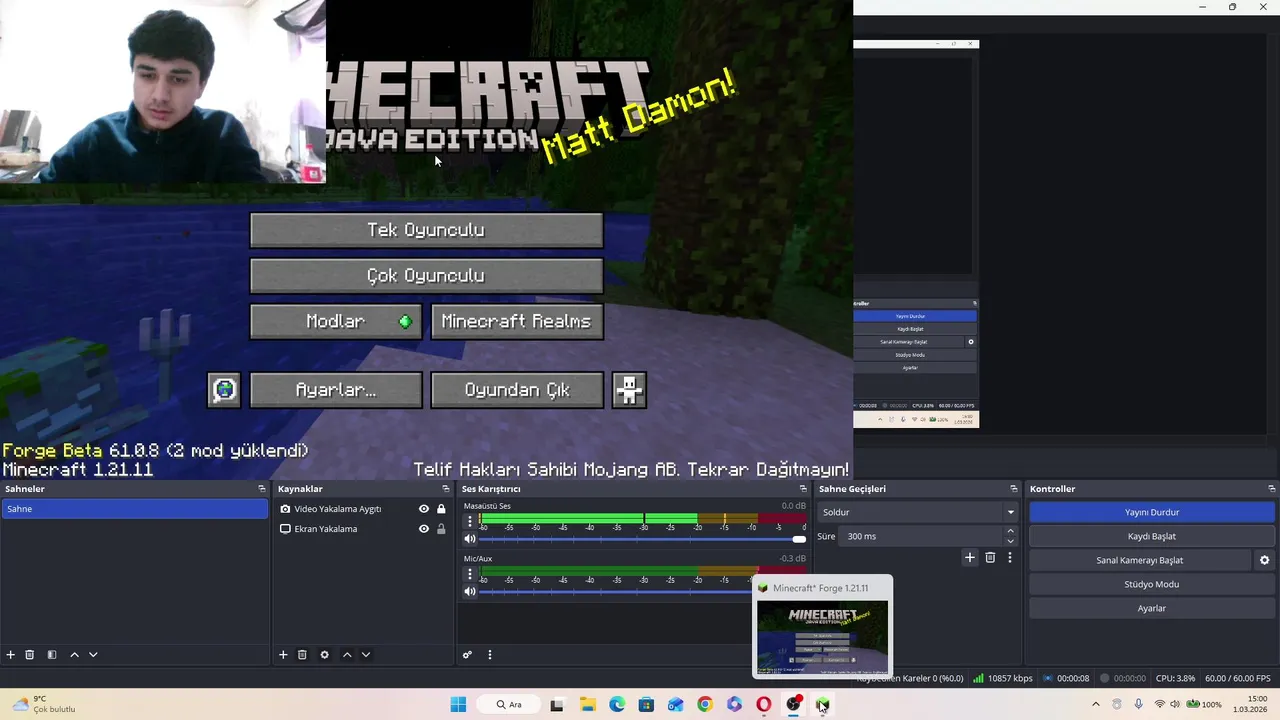This screenshot has height=720, width=1280.
Task: Add a new scene transition
Action: (x=969, y=558)
